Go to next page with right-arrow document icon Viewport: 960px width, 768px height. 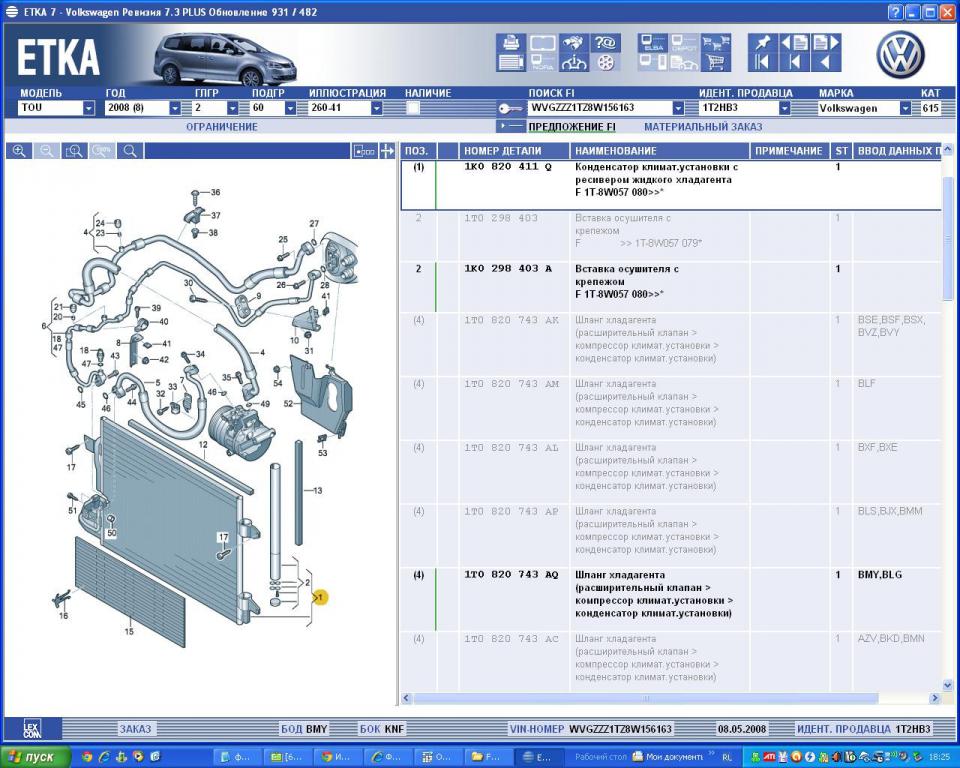click(826, 42)
